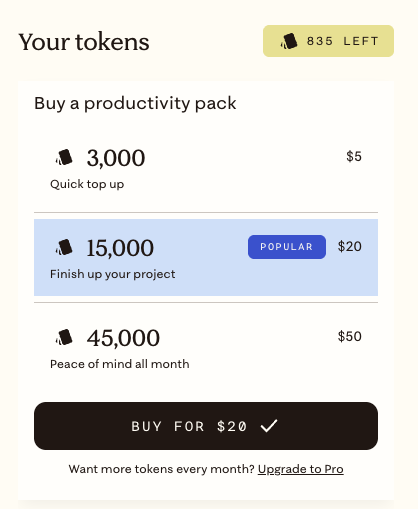This screenshot has width=418, height=509.
Task: Click the $5 price label
Action: pyautogui.click(x=354, y=156)
